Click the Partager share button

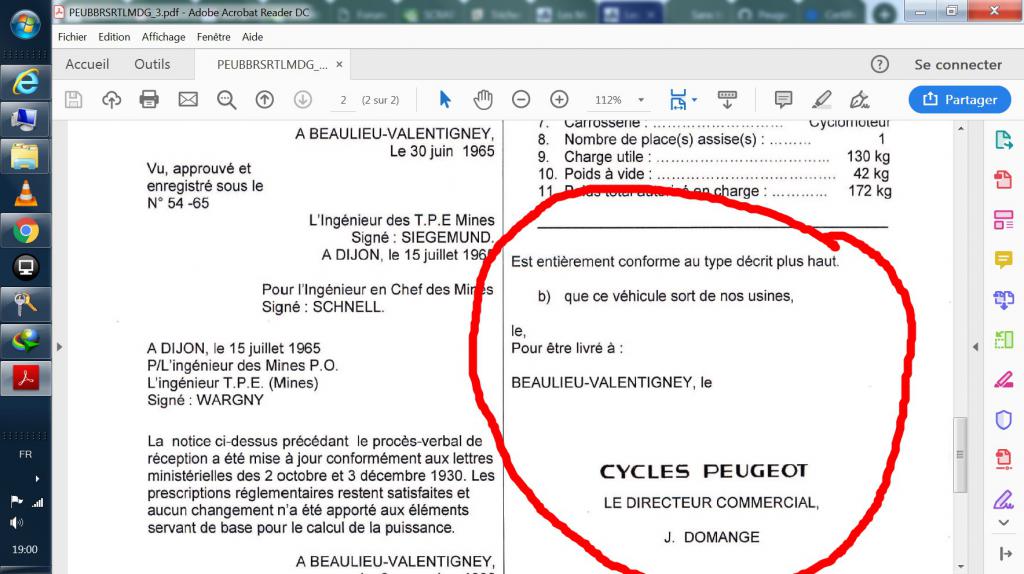click(959, 99)
